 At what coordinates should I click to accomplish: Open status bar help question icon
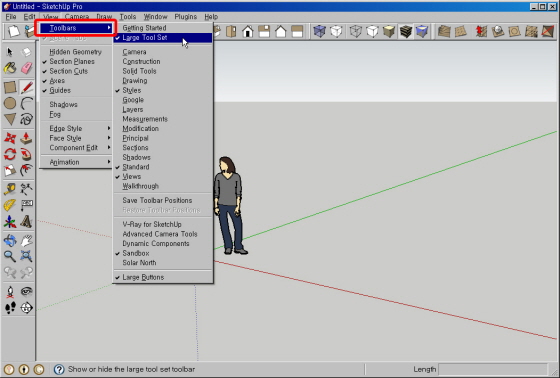click(x=59, y=369)
